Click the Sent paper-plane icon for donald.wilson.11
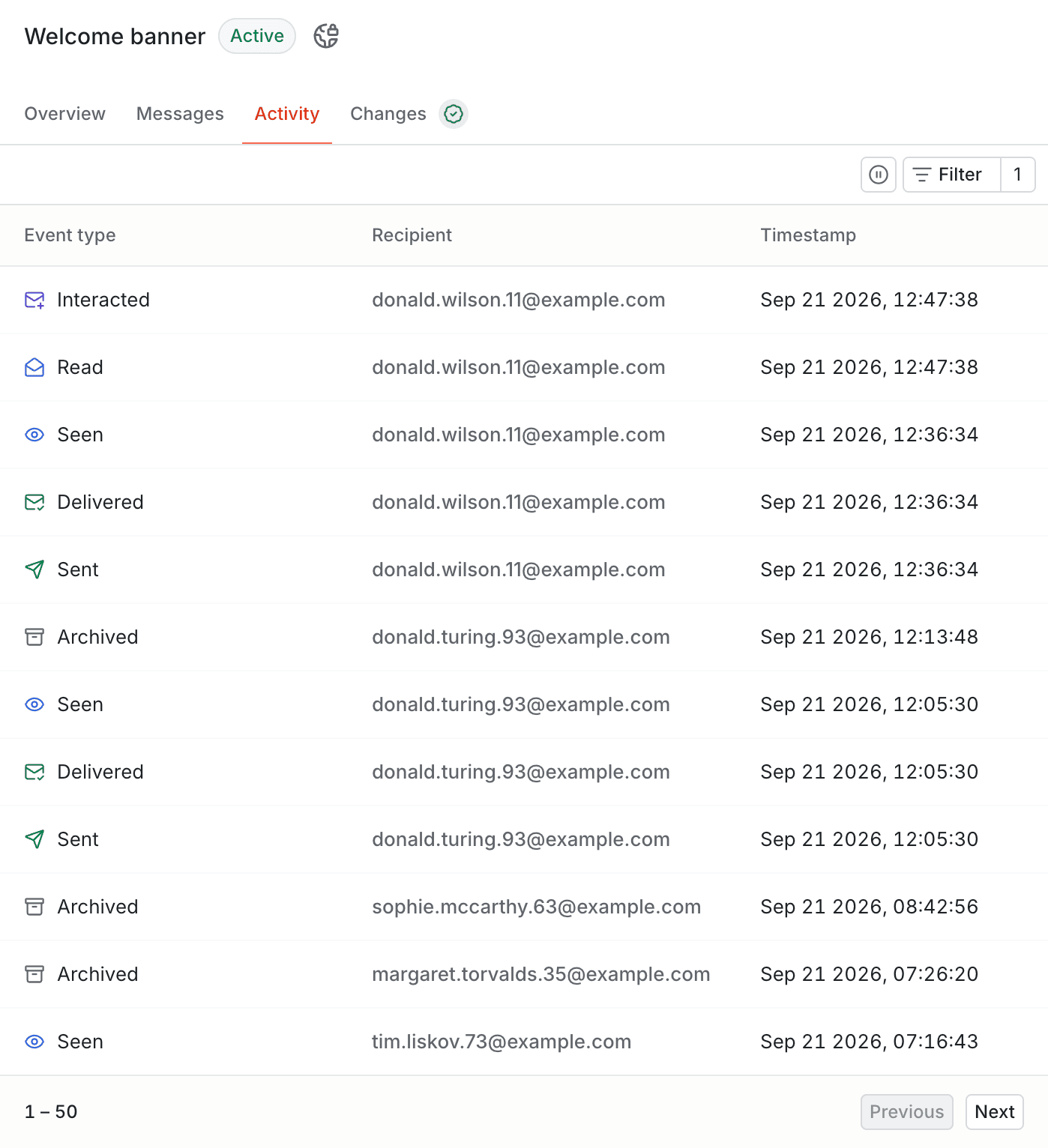 34,570
